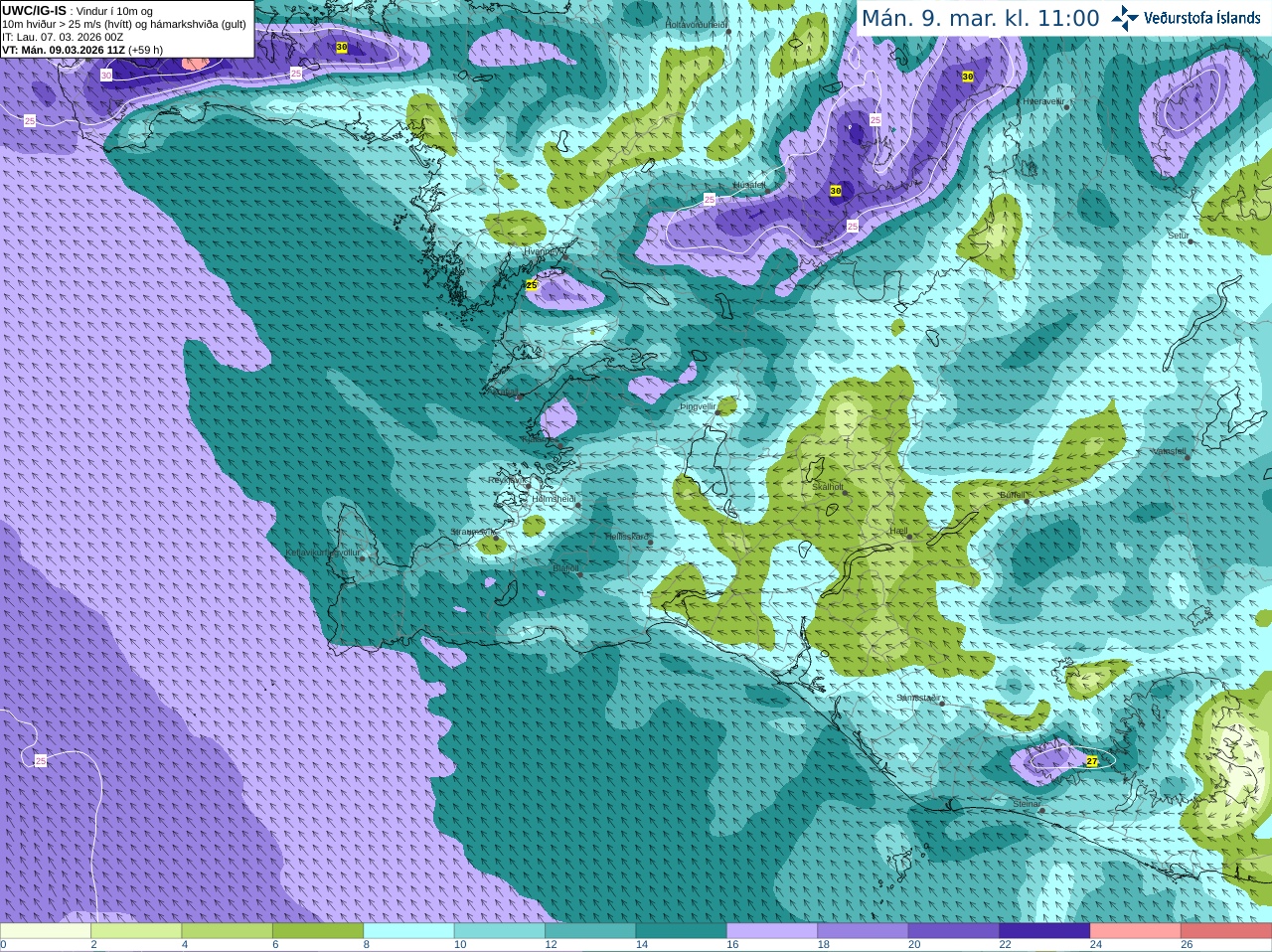Image resolution: width=1272 pixels, height=952 pixels.
Task: Click the scale number 16 on the legend
Action: coord(732,945)
